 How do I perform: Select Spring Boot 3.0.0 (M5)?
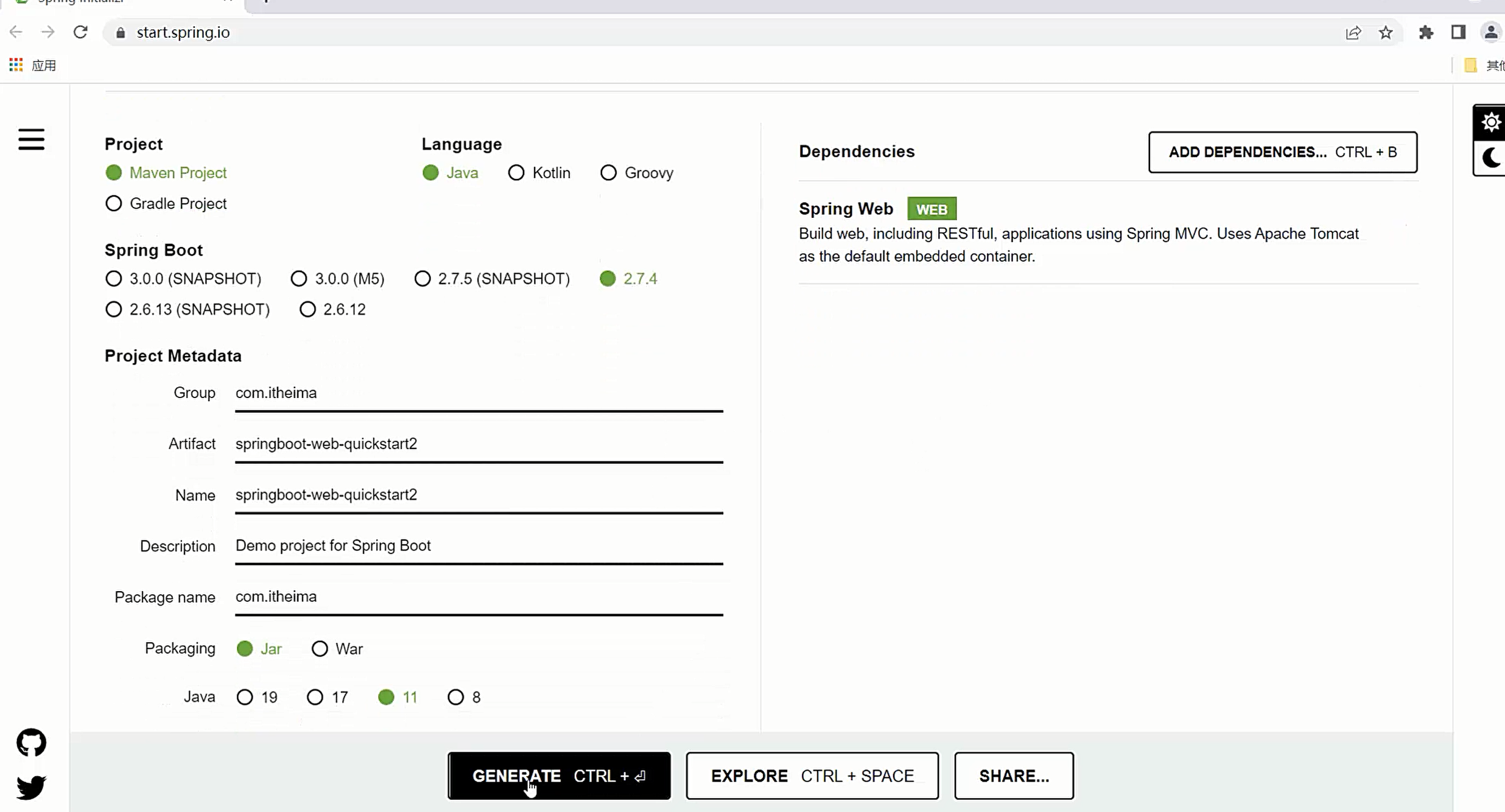pos(337,279)
